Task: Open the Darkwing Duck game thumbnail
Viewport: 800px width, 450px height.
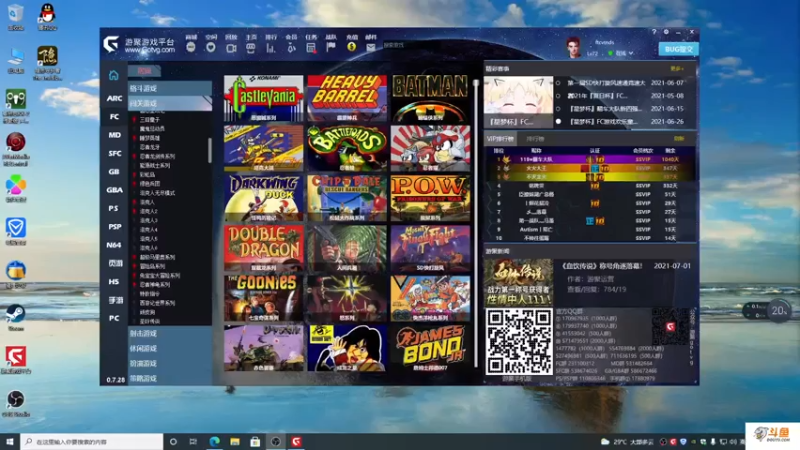Action: pyautogui.click(x=263, y=198)
